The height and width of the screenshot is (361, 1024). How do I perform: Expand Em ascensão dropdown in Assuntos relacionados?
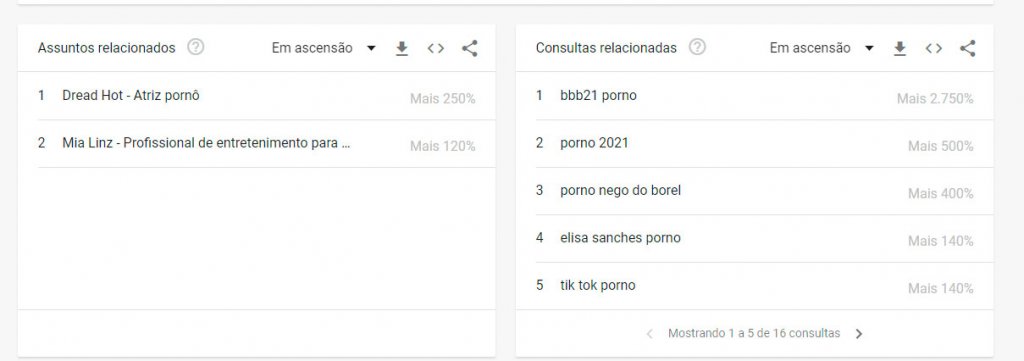point(324,48)
